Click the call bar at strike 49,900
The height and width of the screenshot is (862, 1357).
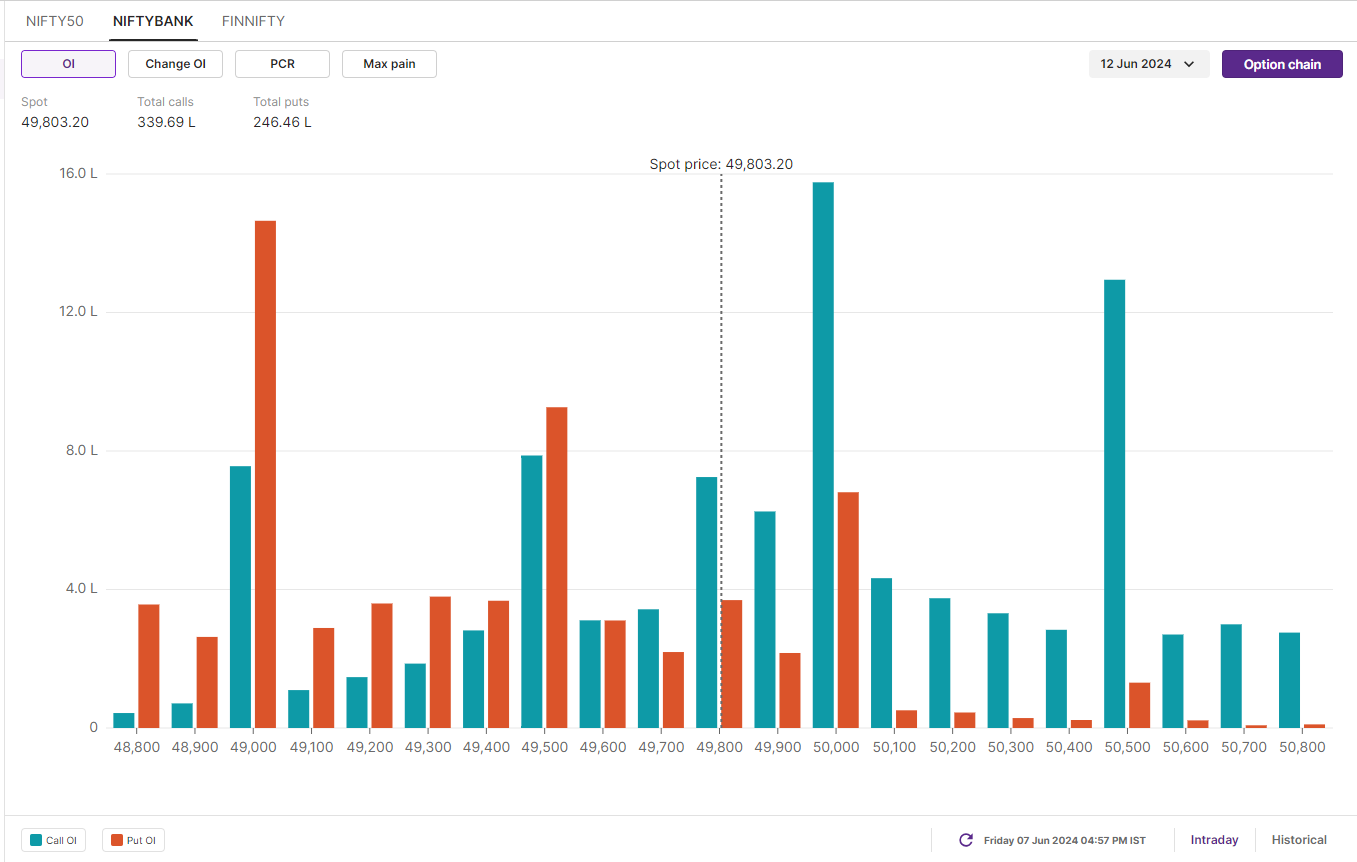[x=765, y=620]
